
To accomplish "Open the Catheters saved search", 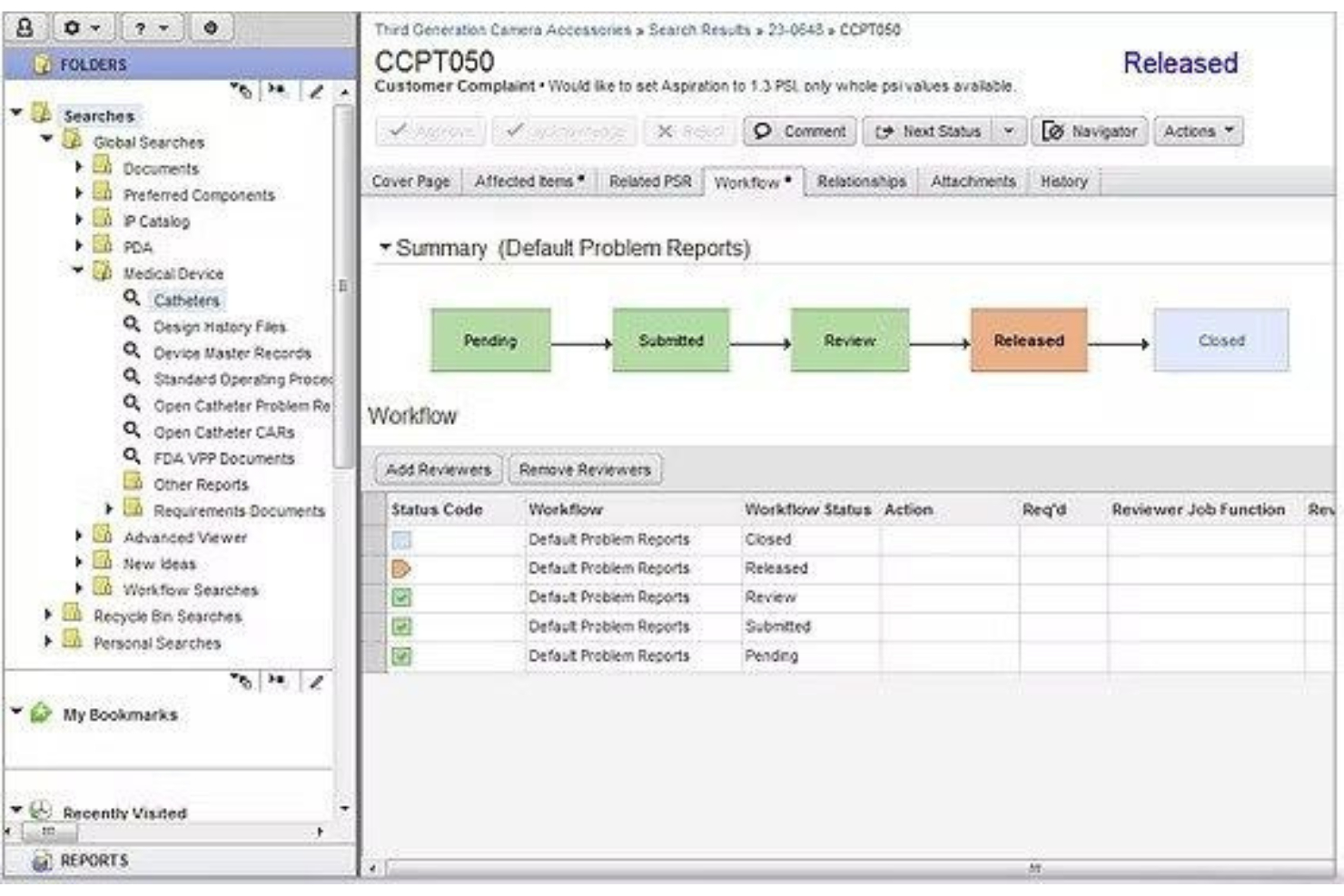I will click(186, 300).
